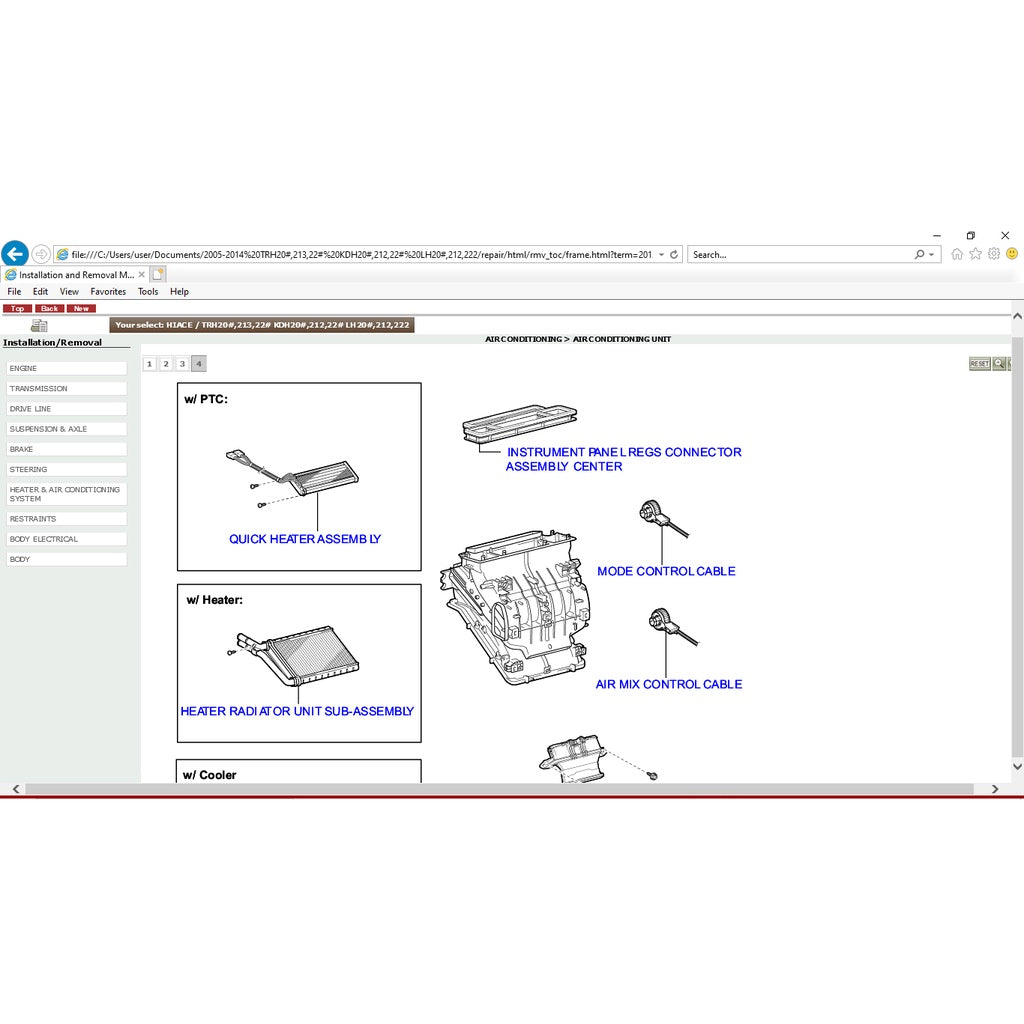Click the smiley feedback icon
The width and height of the screenshot is (1024, 1024).
(x=1012, y=254)
